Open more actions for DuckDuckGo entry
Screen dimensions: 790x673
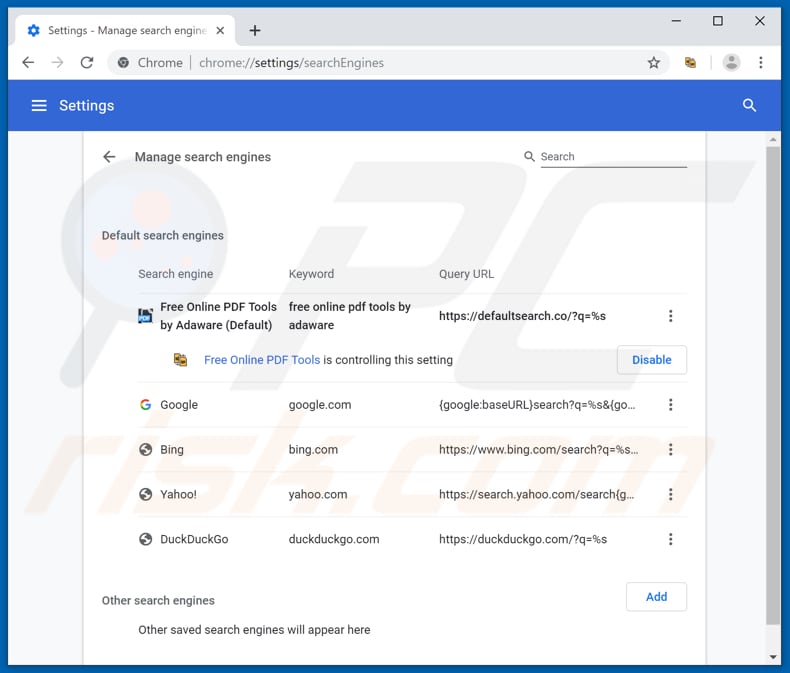[670, 539]
